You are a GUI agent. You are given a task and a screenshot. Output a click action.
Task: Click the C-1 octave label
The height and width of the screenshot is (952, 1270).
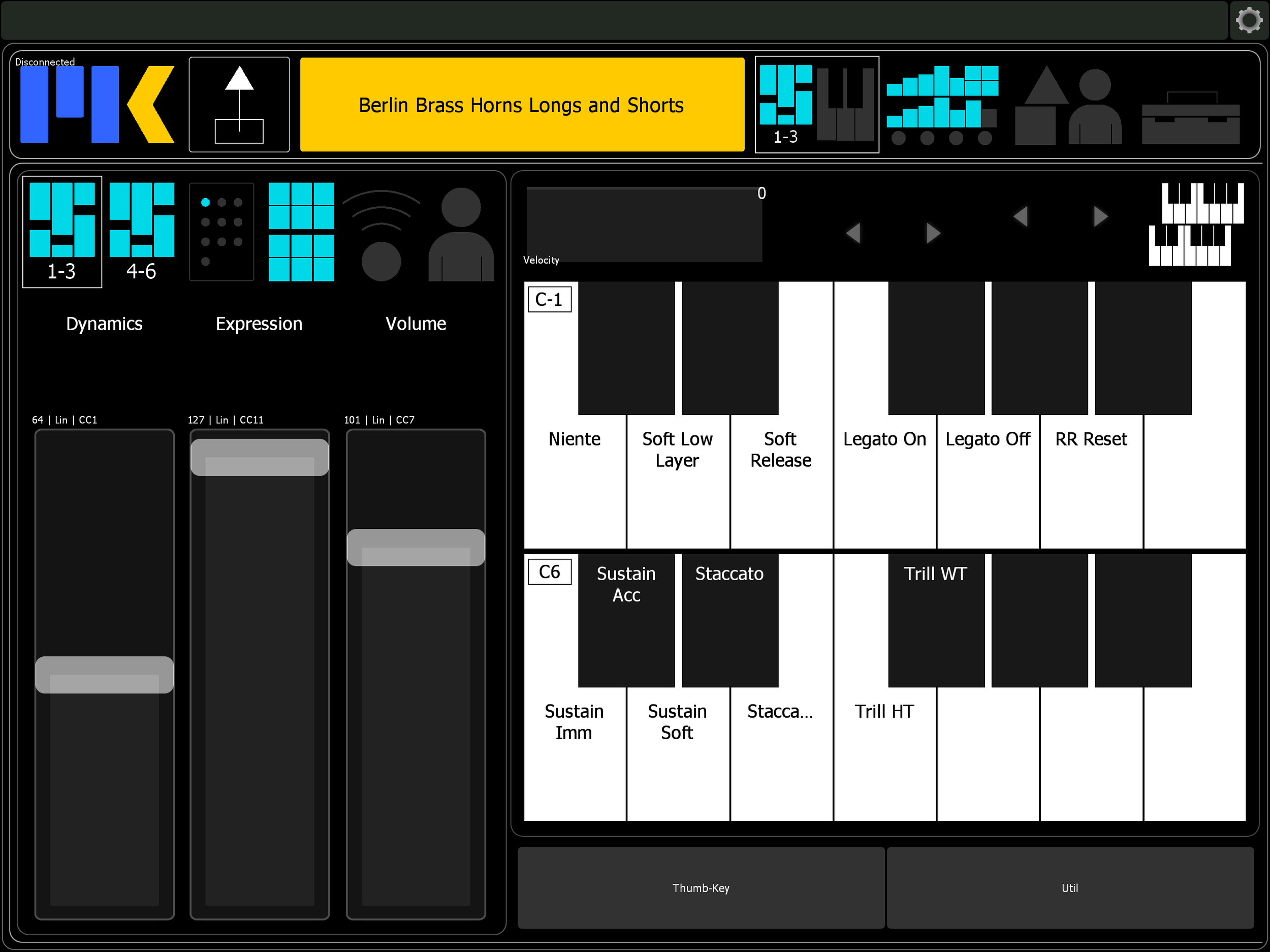pyautogui.click(x=550, y=299)
